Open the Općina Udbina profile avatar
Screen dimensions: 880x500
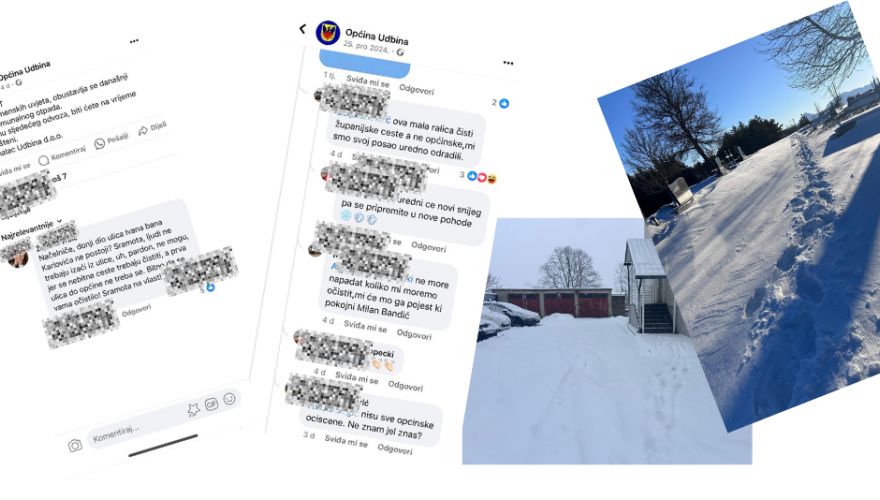click(328, 33)
